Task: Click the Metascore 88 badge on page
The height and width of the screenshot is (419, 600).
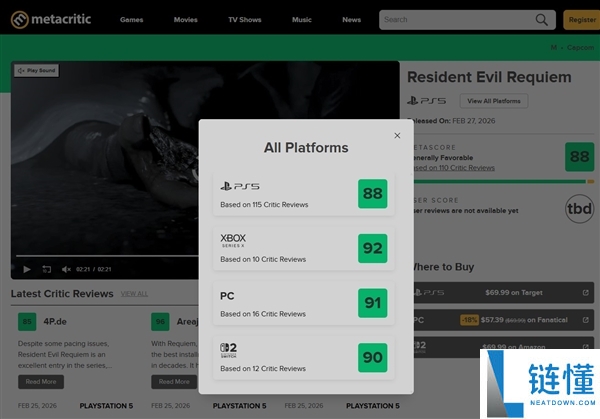Action: [x=579, y=157]
